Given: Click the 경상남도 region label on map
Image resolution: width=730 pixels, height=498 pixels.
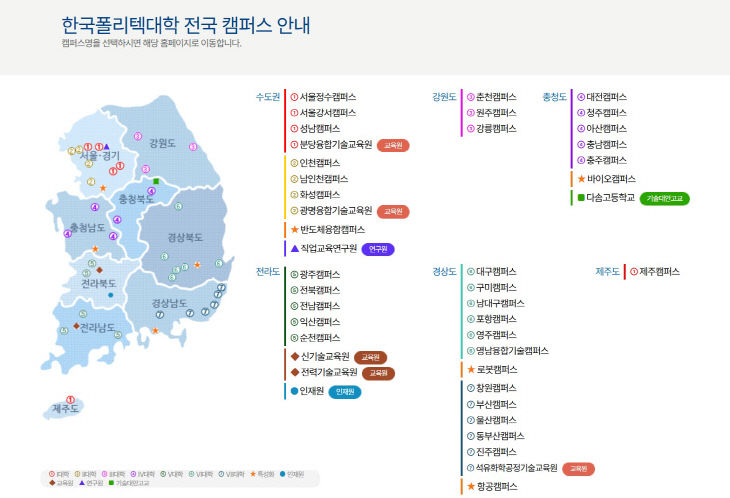Looking at the screenshot, I should coord(169,303).
